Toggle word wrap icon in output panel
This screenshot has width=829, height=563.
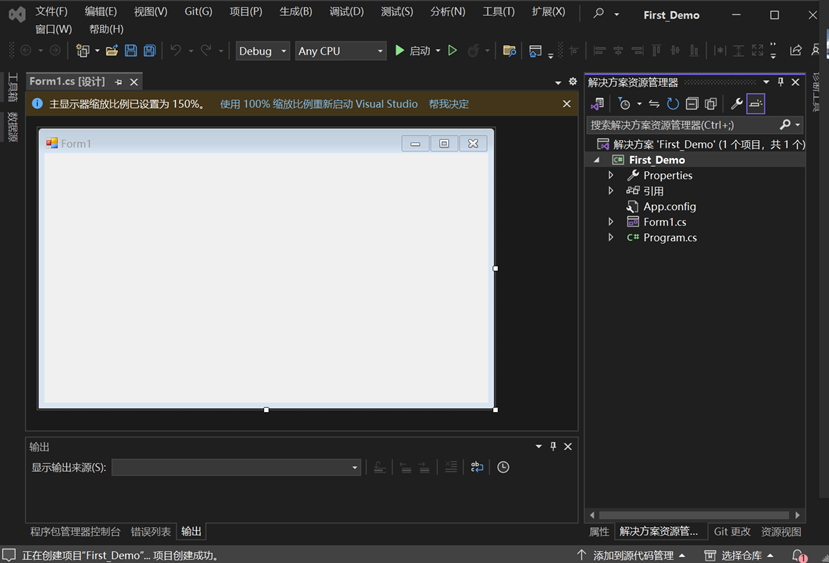tap(477, 467)
